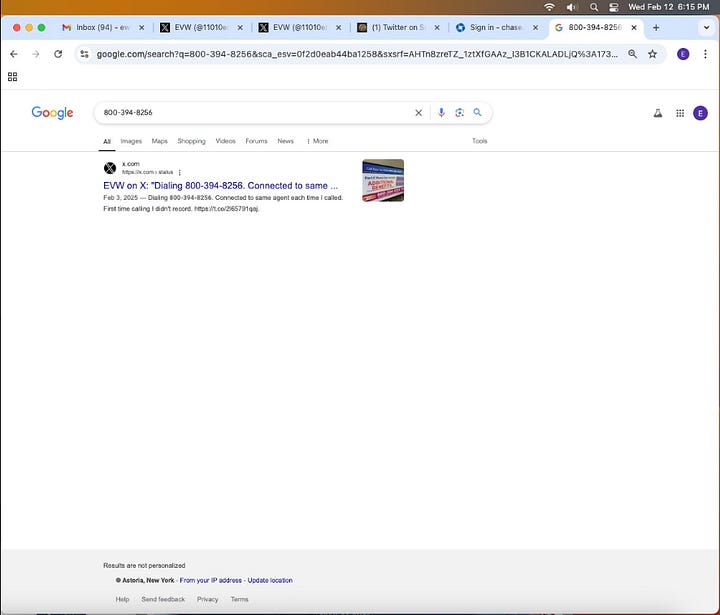Search by image with Google Lens

[x=459, y=113]
